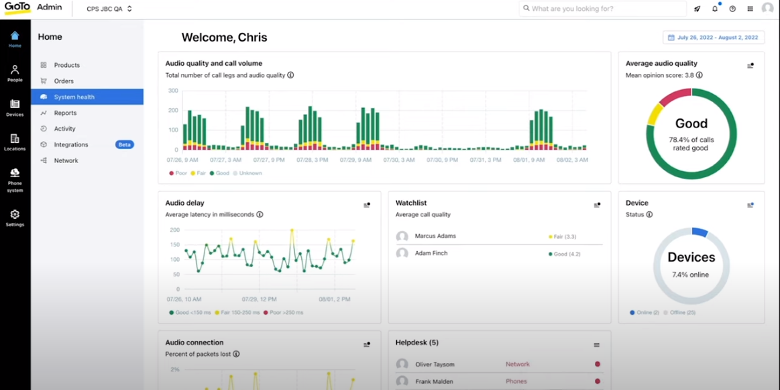This screenshot has height=390, width=780.
Task: Open the apps grid icon
Action: (750, 9)
